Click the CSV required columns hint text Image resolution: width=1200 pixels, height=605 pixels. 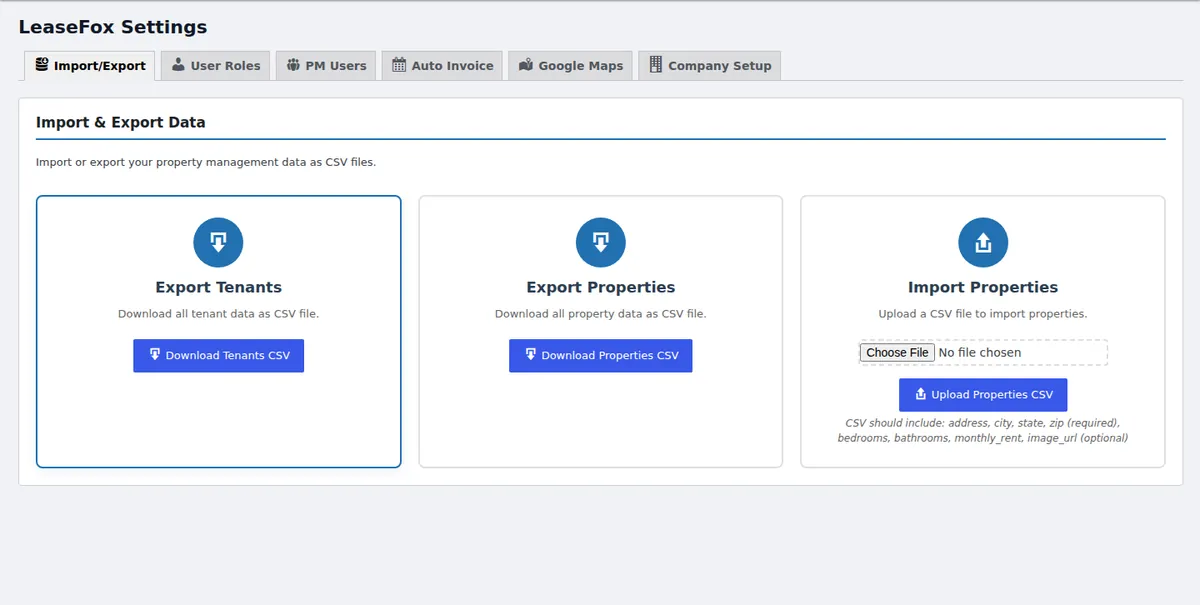pos(983,430)
